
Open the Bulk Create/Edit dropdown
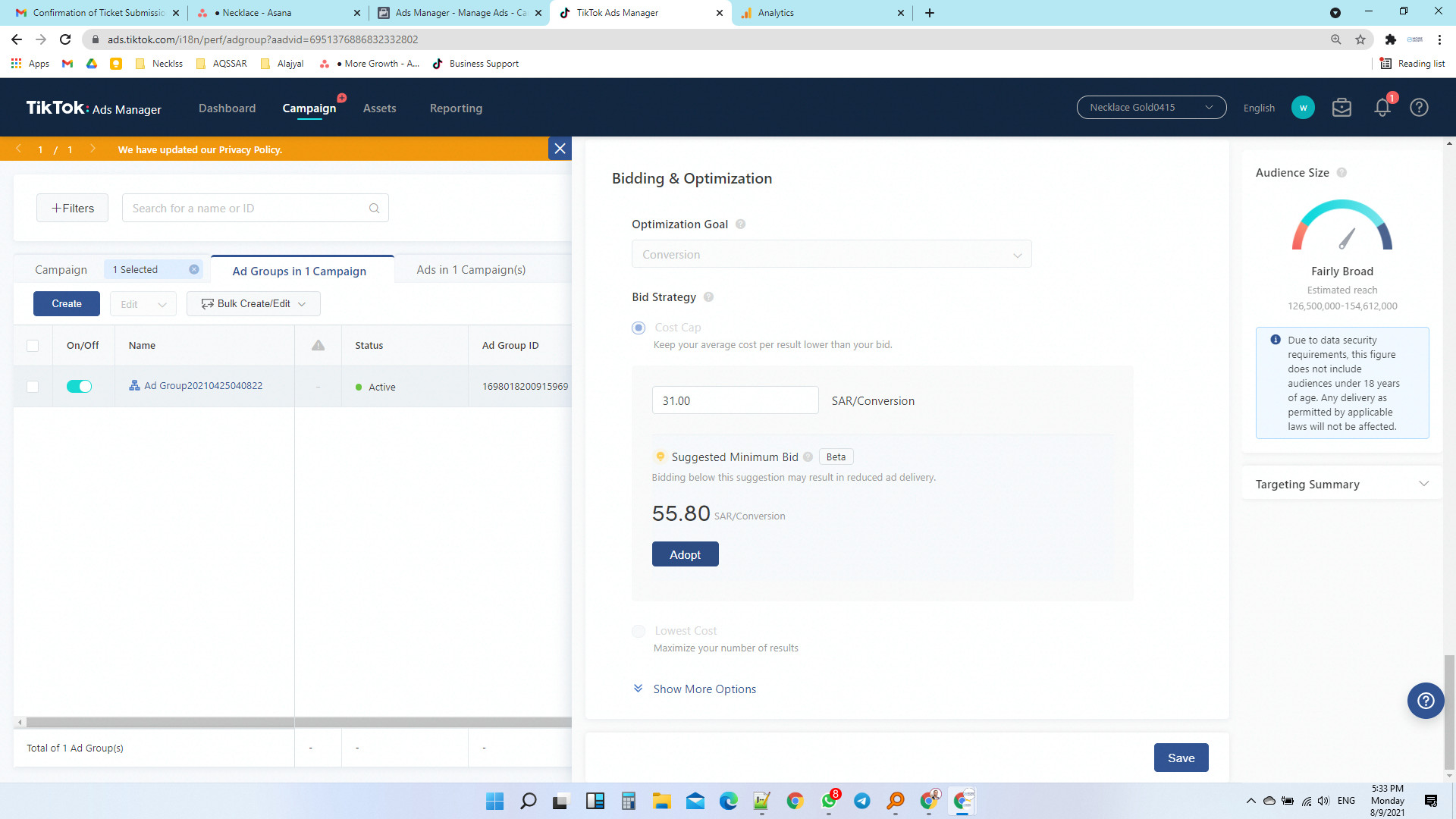tap(253, 304)
